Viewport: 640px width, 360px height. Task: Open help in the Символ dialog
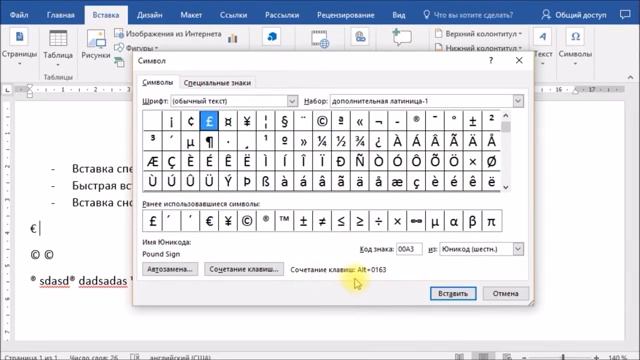[x=491, y=60]
